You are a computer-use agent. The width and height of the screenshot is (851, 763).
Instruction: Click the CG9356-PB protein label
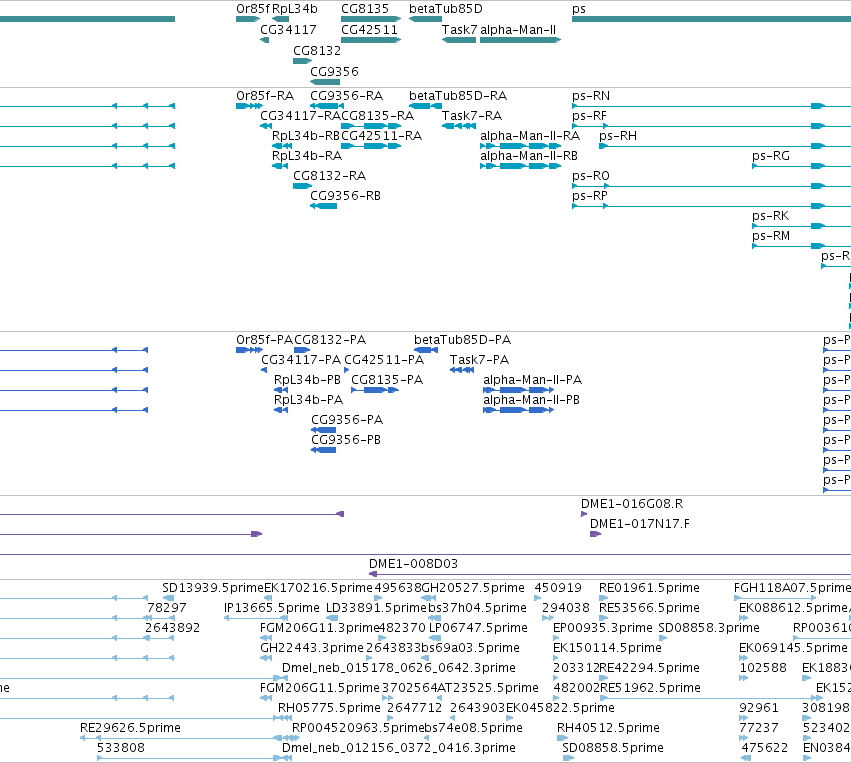pyautogui.click(x=346, y=441)
